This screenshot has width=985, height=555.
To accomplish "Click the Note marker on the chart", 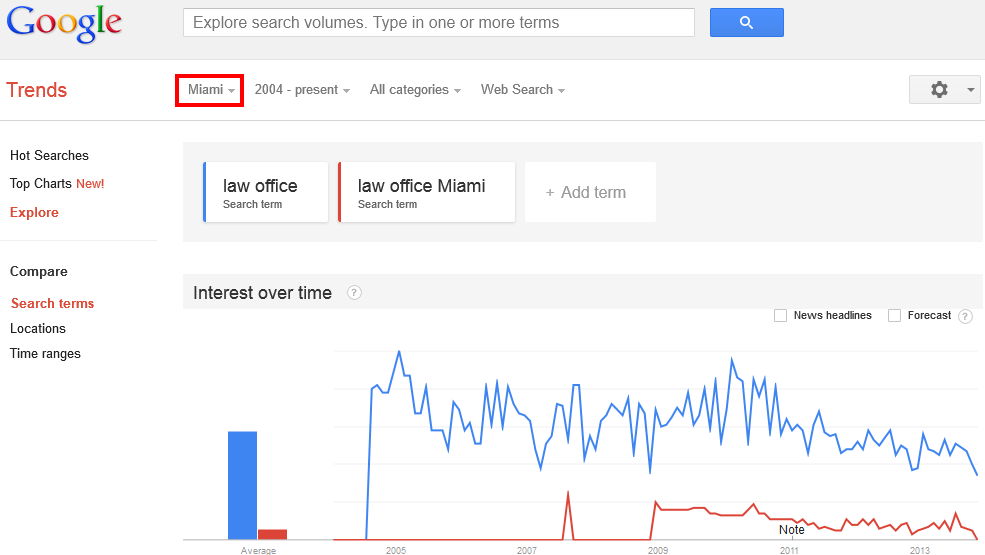I will click(x=792, y=530).
